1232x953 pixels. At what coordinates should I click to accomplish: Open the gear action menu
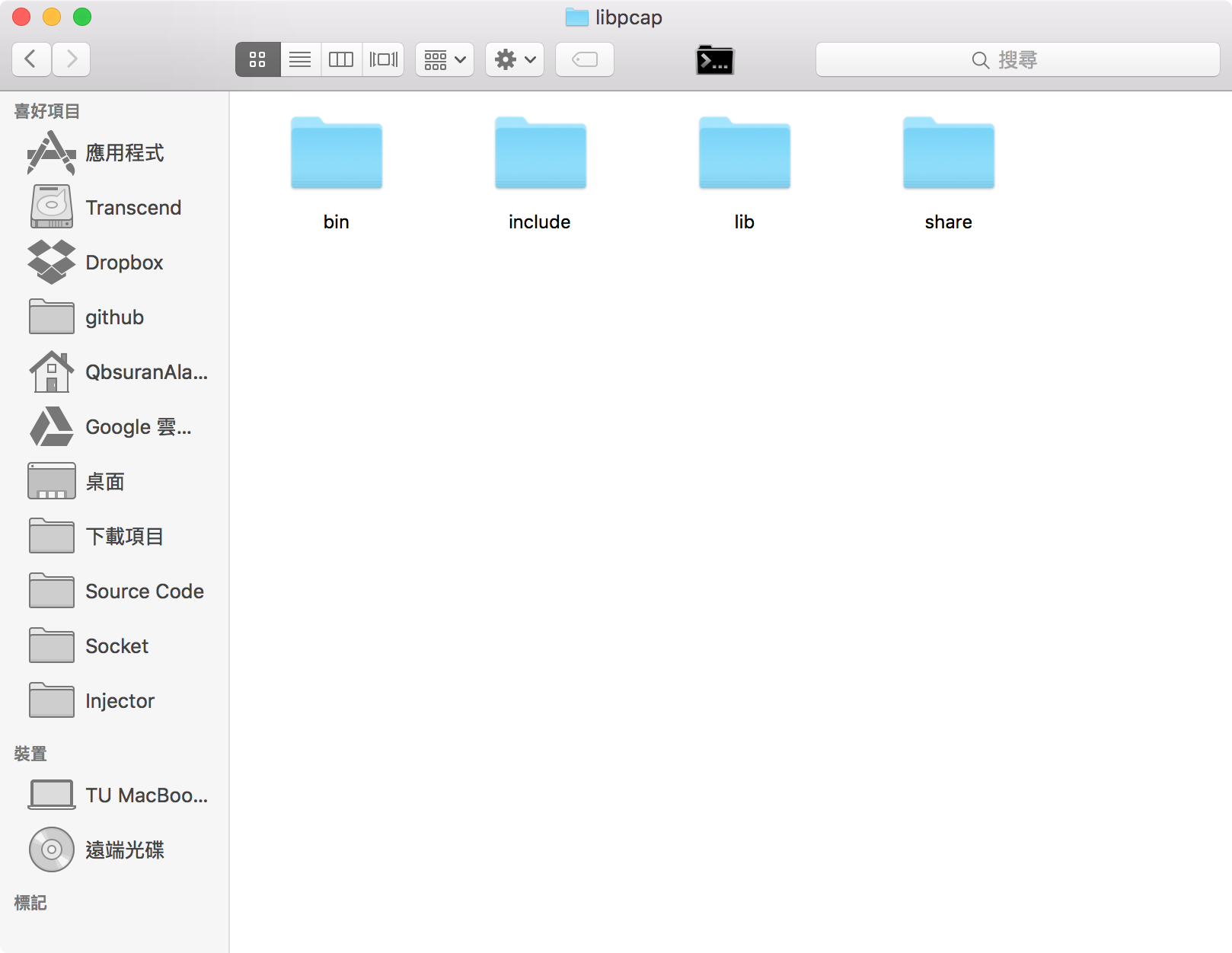click(515, 59)
